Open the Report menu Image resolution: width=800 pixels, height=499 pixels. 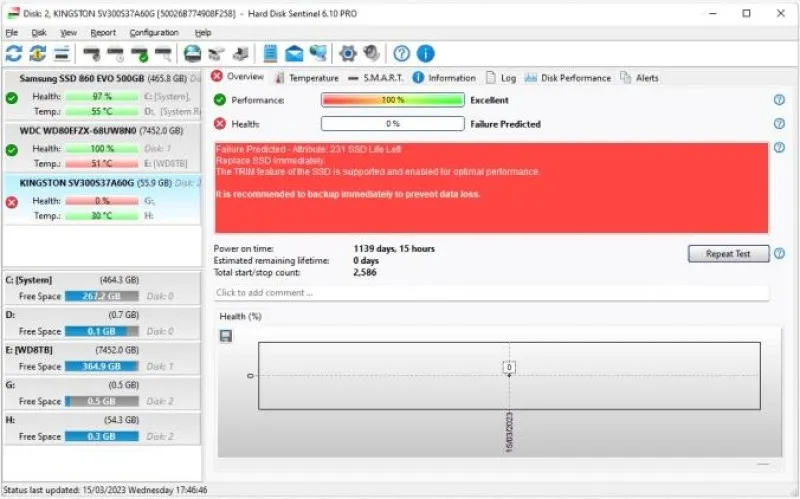(x=102, y=33)
